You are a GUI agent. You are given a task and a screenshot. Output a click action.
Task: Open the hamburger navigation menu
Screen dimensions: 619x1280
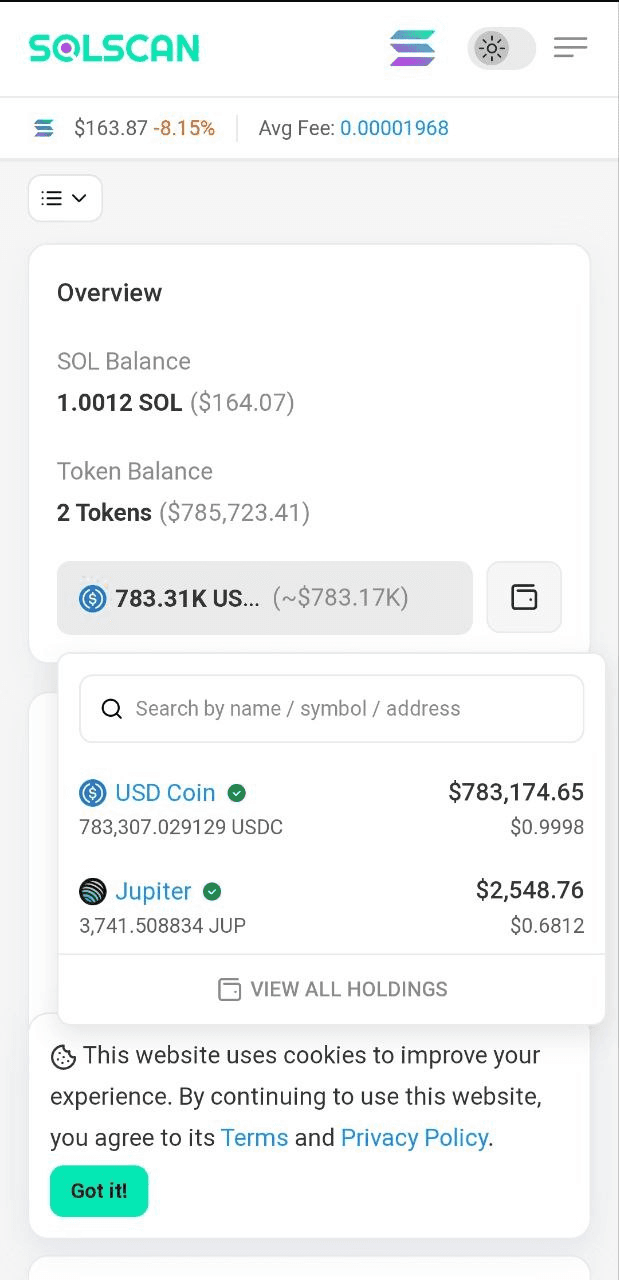tap(570, 47)
